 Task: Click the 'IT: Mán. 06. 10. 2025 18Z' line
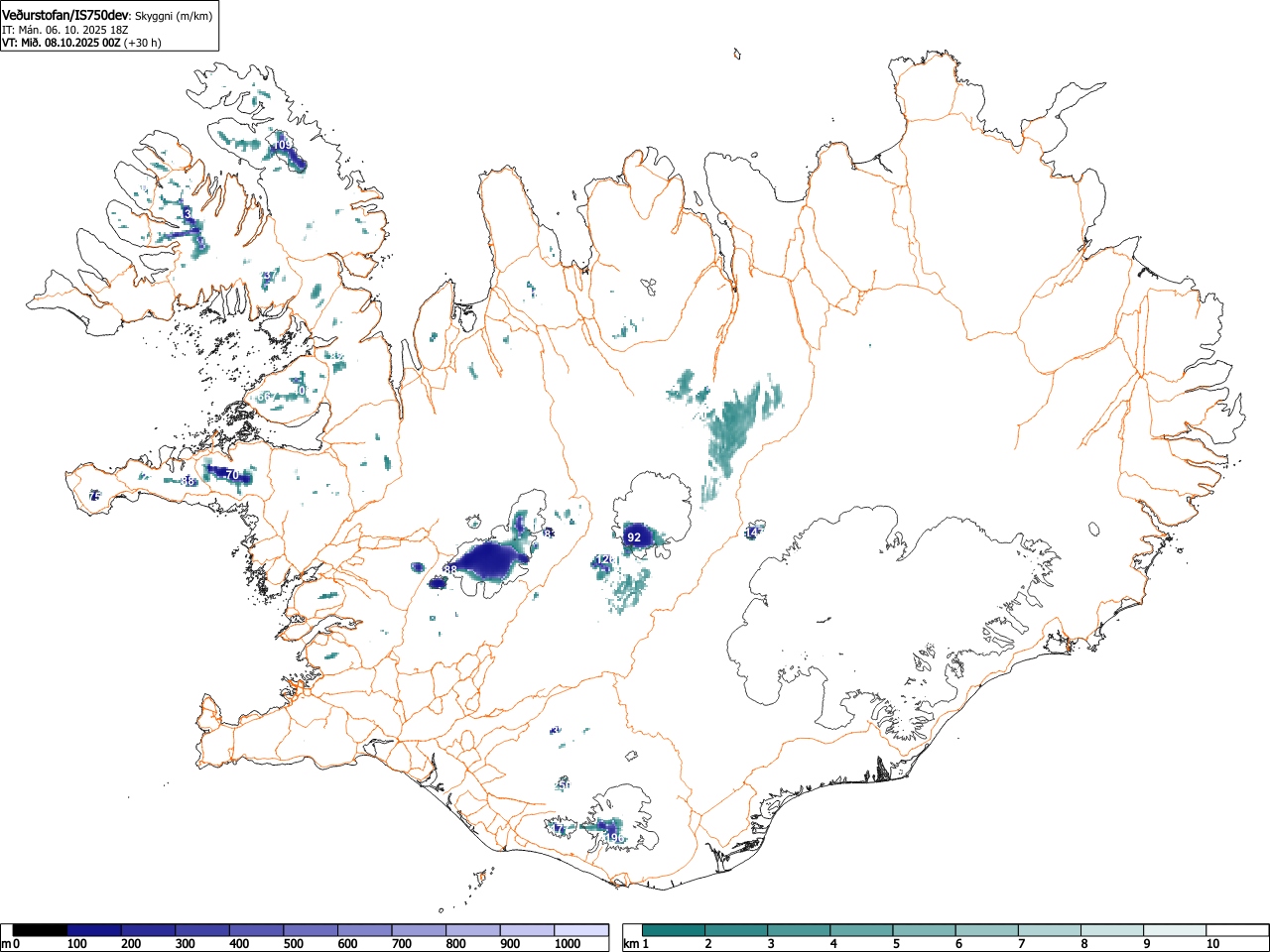(65, 30)
